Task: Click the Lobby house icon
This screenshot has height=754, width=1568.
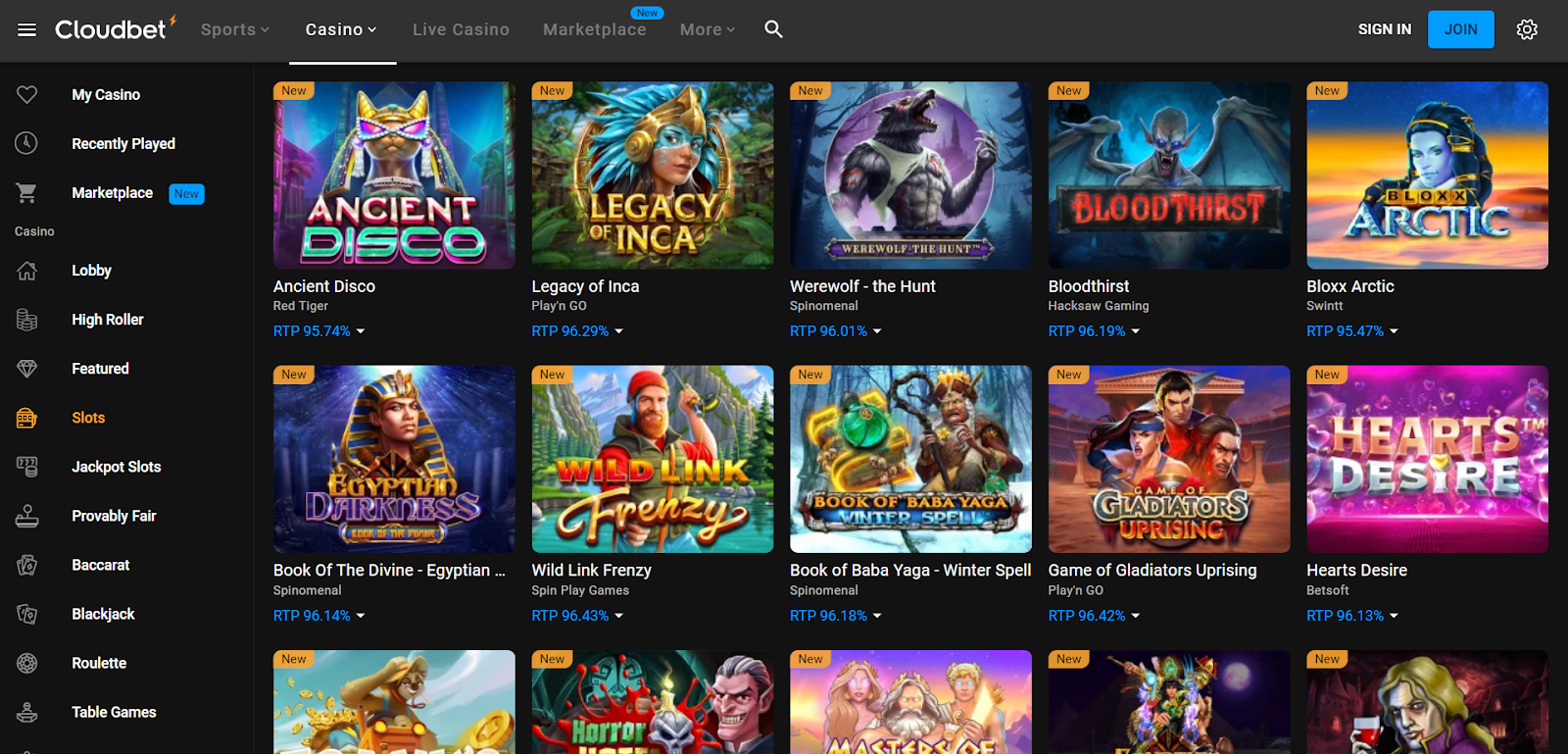Action: click(27, 271)
